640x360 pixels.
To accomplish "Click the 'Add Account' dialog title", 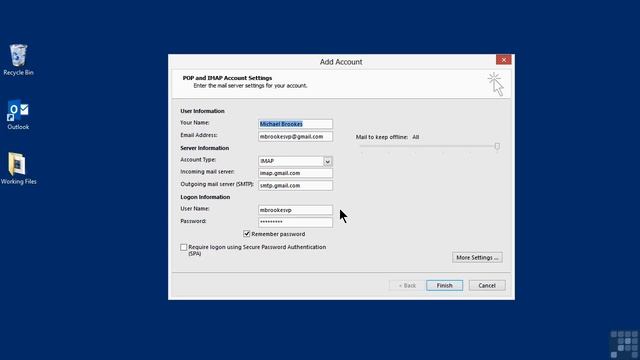I will pos(341,62).
